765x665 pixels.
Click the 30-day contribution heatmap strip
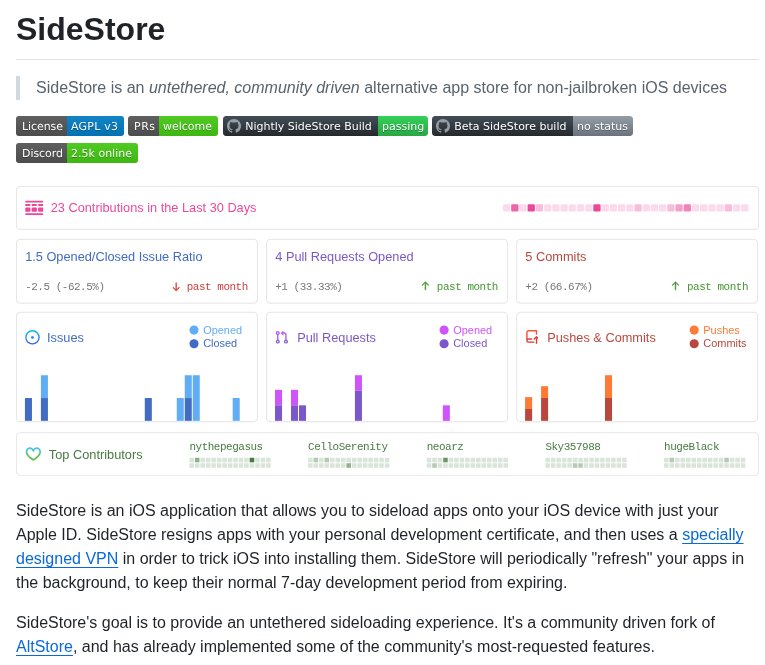pyautogui.click(x=625, y=208)
